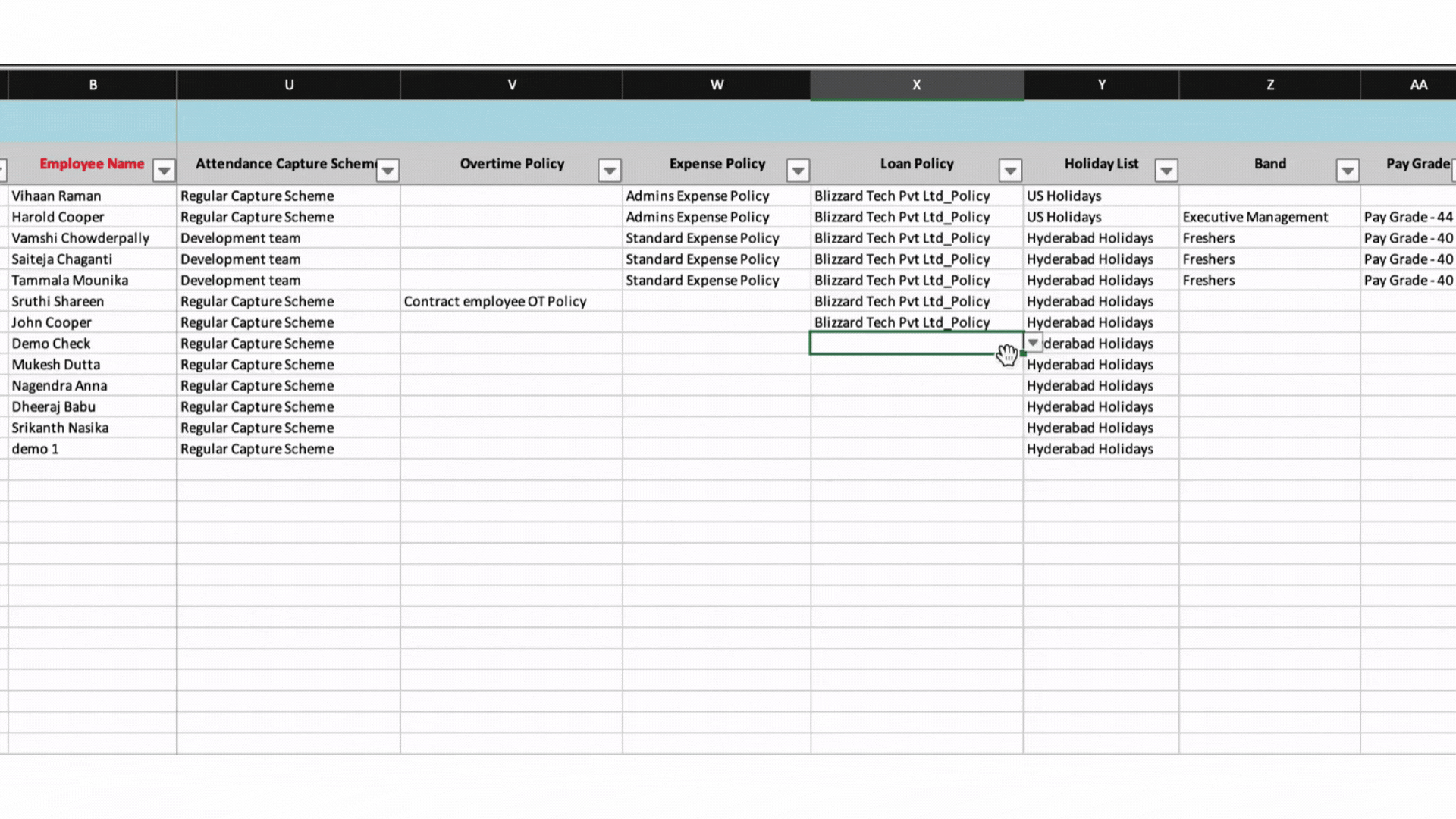Expand the Band column filter
This screenshot has height=819, width=1456.
pyautogui.click(x=1347, y=171)
